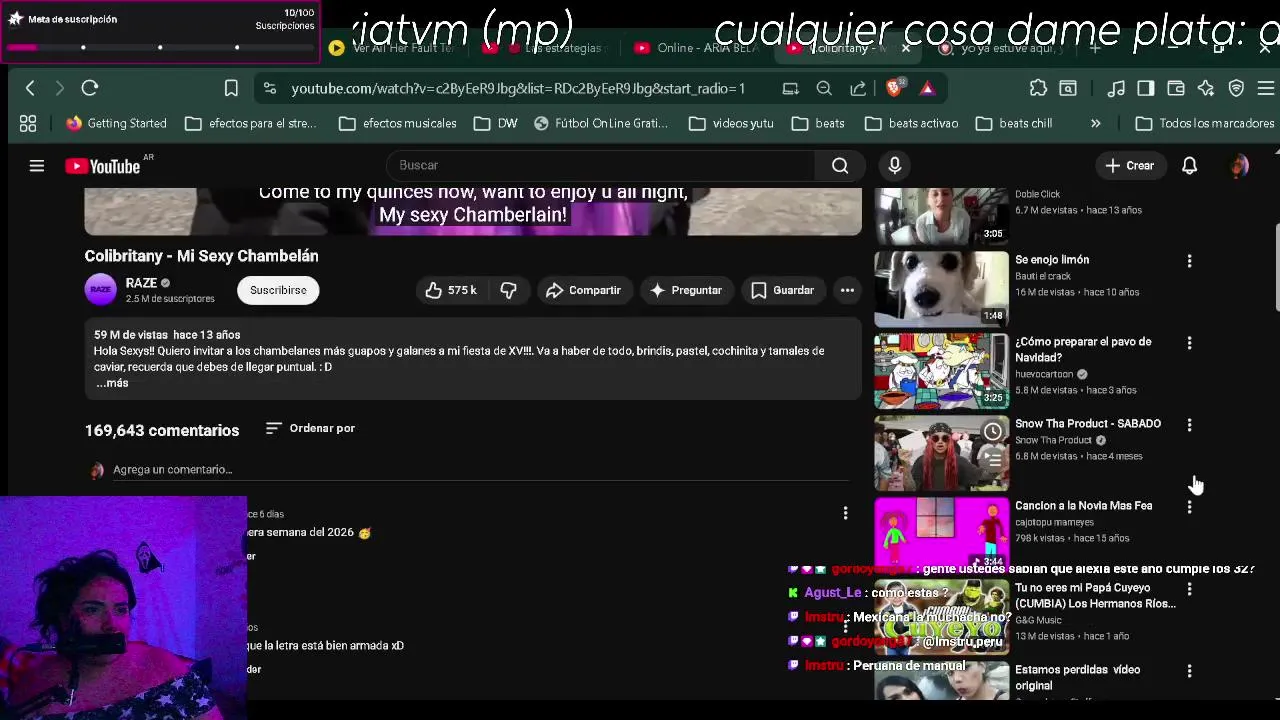This screenshot has height=720, width=1280.
Task: Subscribe to RAZE with Suscribirse button
Action: (x=278, y=290)
